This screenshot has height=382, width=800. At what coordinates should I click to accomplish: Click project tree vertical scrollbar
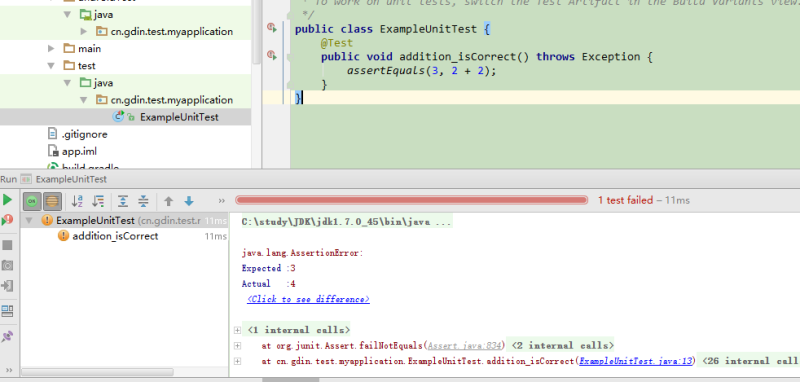tap(257, 31)
